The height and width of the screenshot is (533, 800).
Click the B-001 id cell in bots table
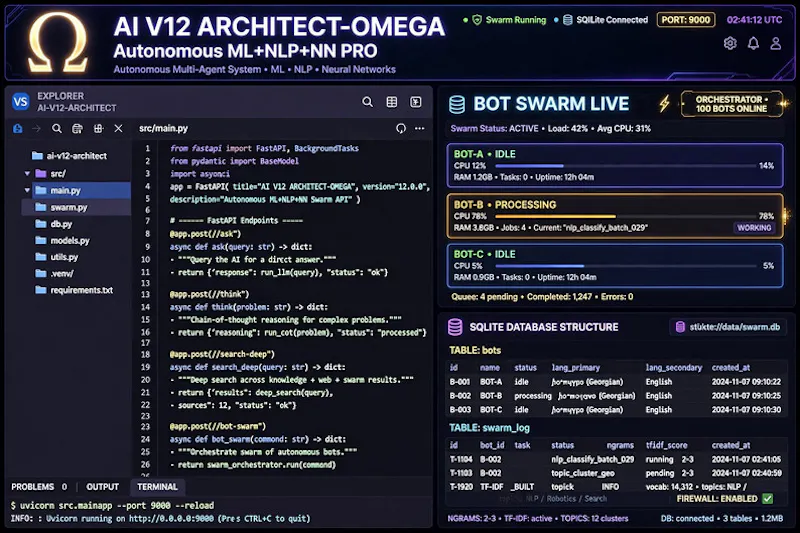point(459,382)
